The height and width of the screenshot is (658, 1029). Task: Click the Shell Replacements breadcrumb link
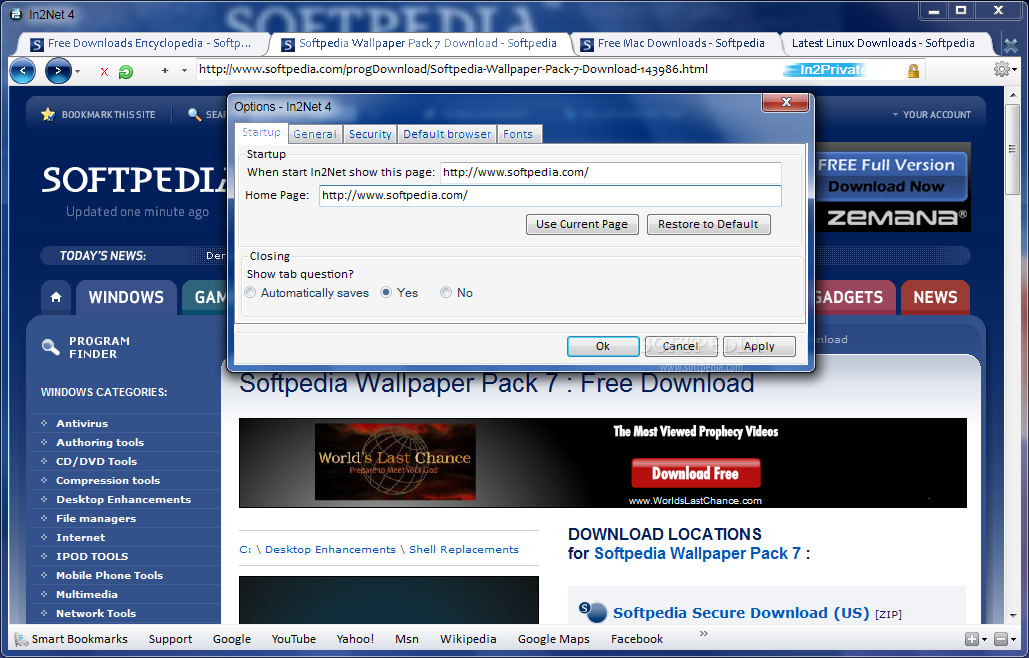point(464,550)
